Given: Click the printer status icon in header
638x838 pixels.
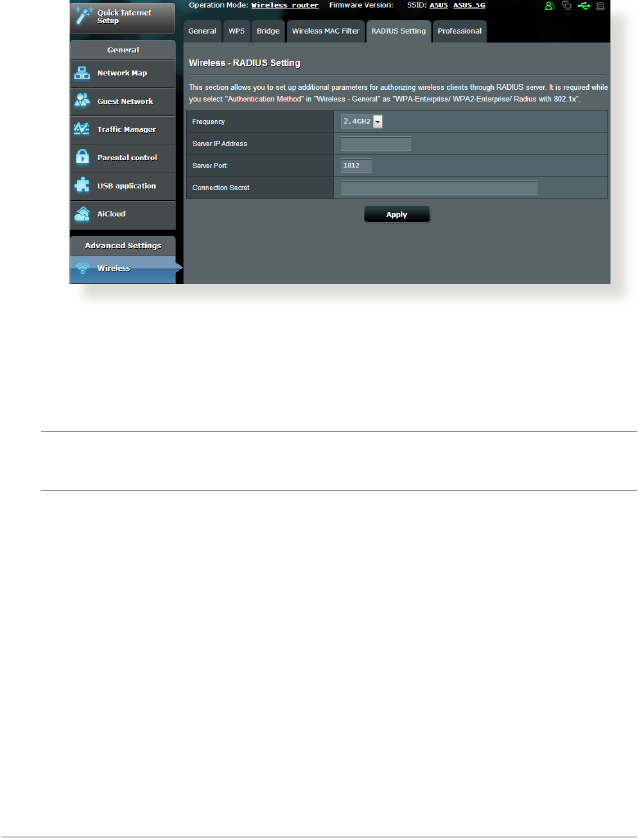Looking at the screenshot, I should coord(601,6).
